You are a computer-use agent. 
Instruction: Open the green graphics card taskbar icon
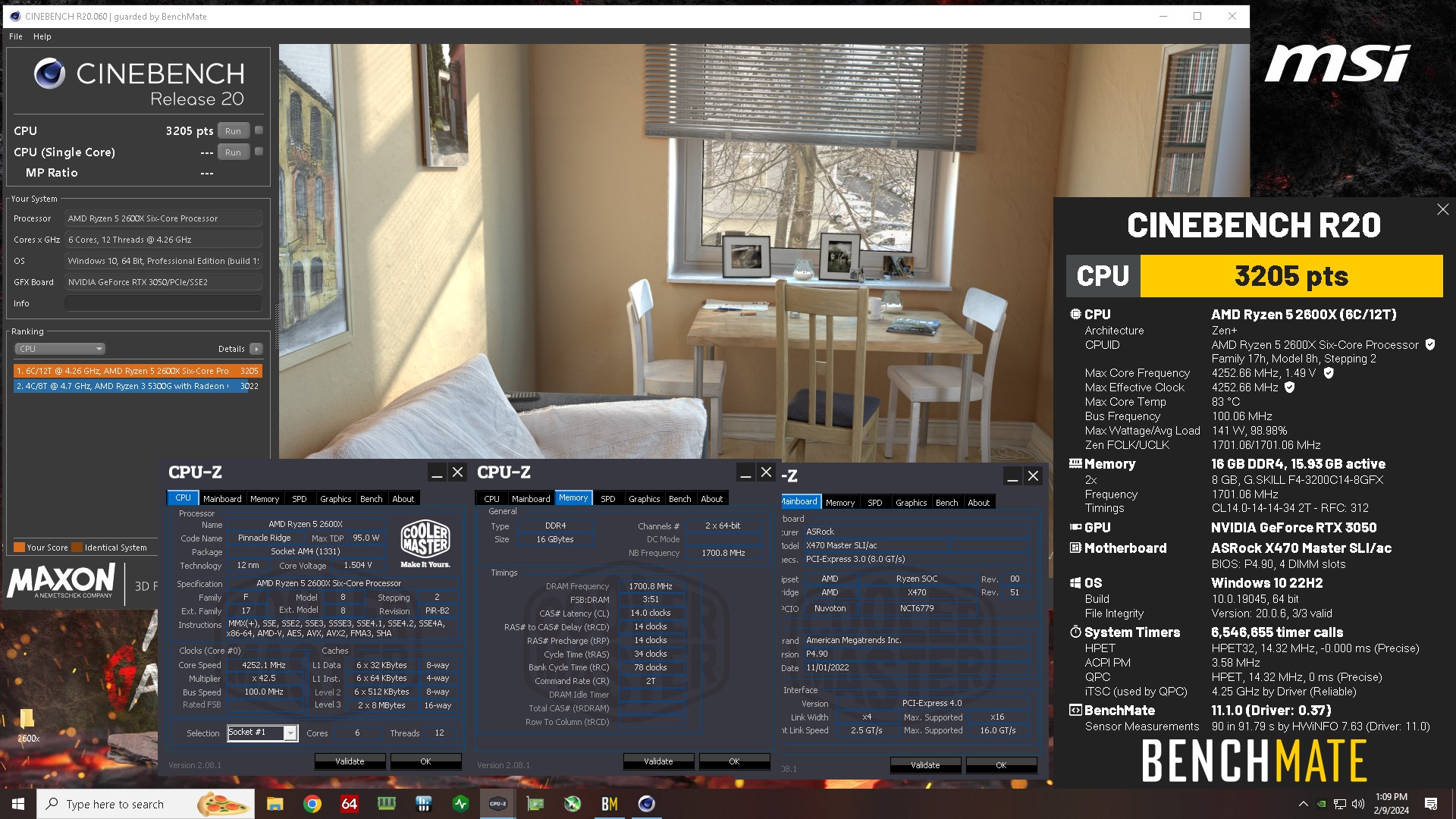point(535,804)
